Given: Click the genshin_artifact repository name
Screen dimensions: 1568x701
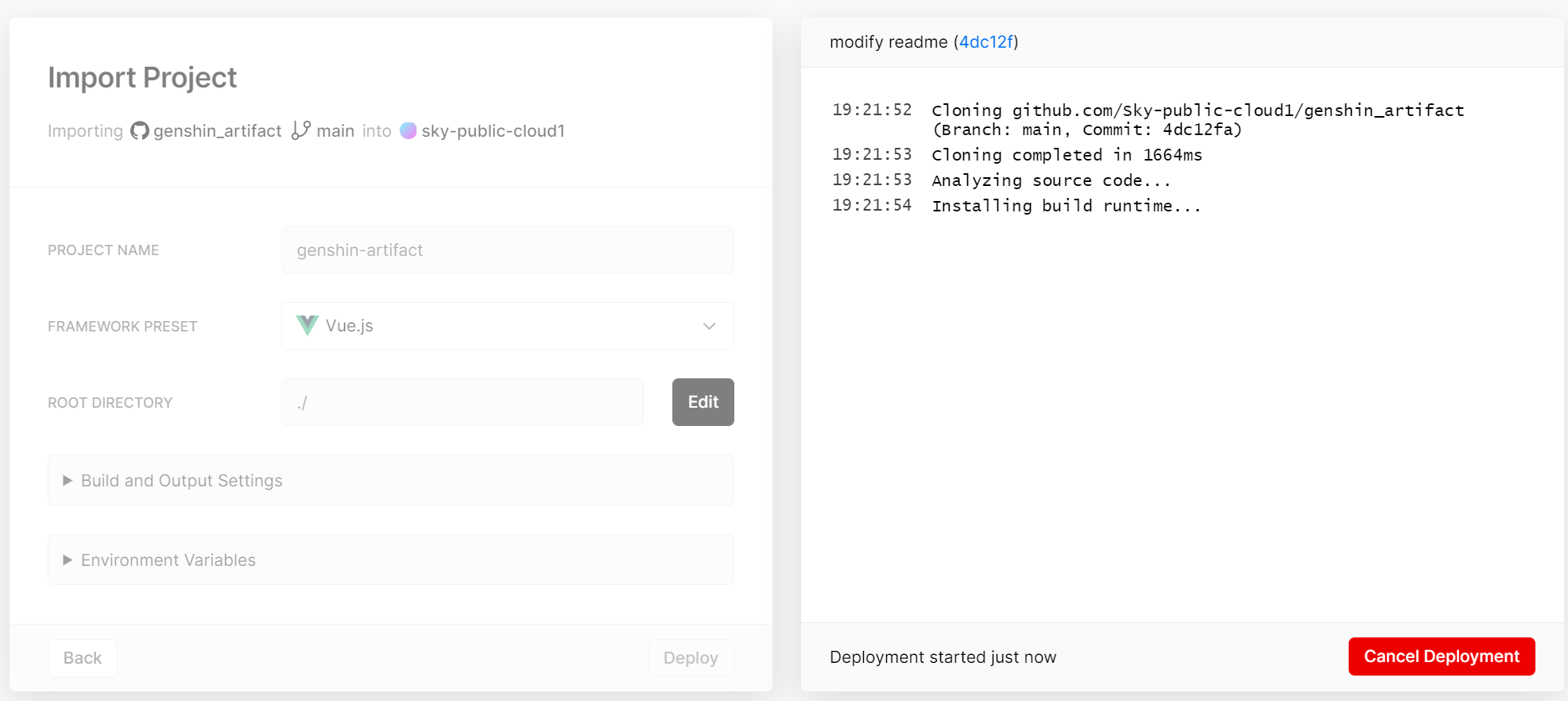Looking at the screenshot, I should [218, 131].
